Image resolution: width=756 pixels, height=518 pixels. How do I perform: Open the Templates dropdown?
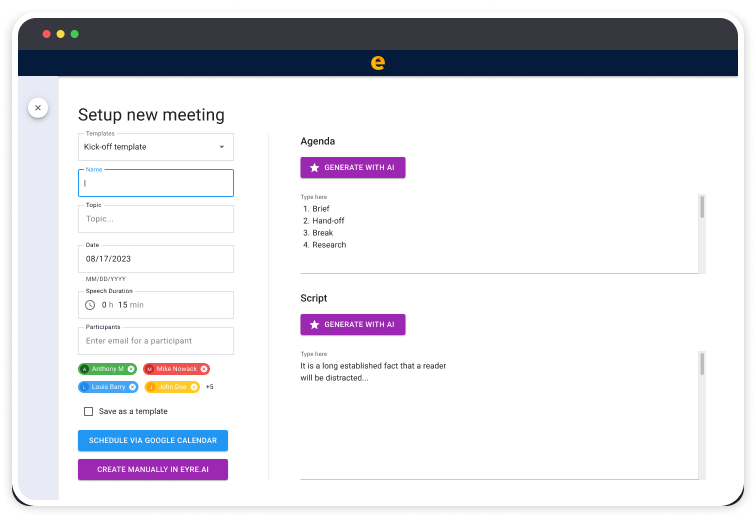tap(221, 147)
